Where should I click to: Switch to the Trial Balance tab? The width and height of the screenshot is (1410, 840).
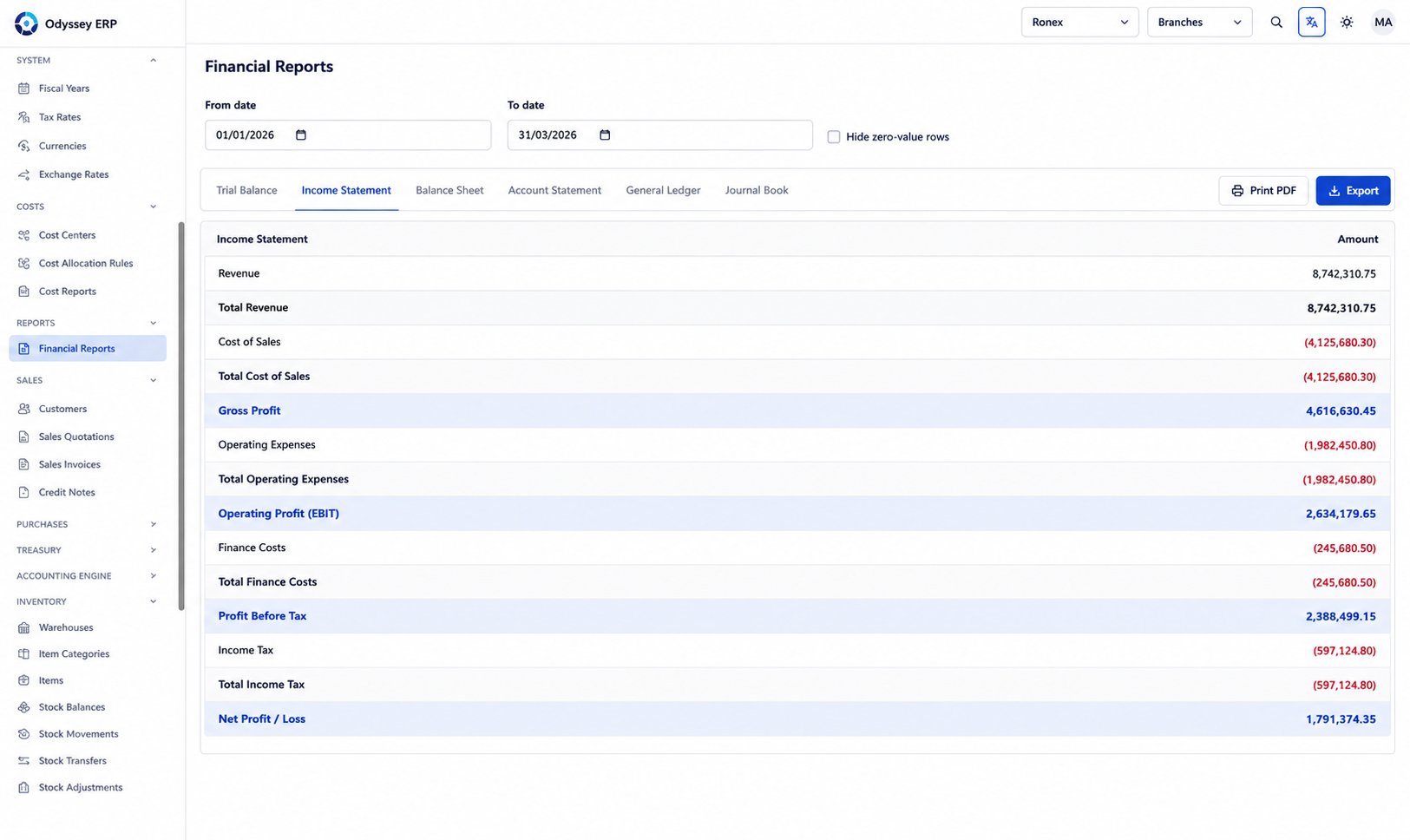tap(246, 191)
